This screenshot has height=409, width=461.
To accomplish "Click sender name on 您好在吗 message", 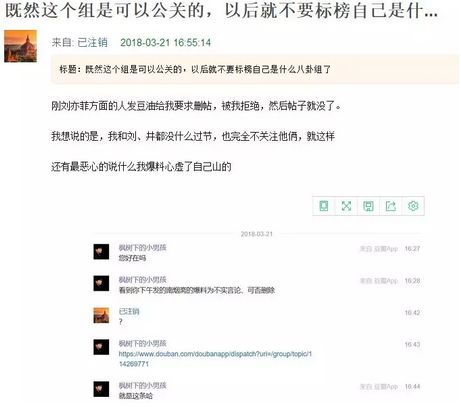I will pos(142,248).
